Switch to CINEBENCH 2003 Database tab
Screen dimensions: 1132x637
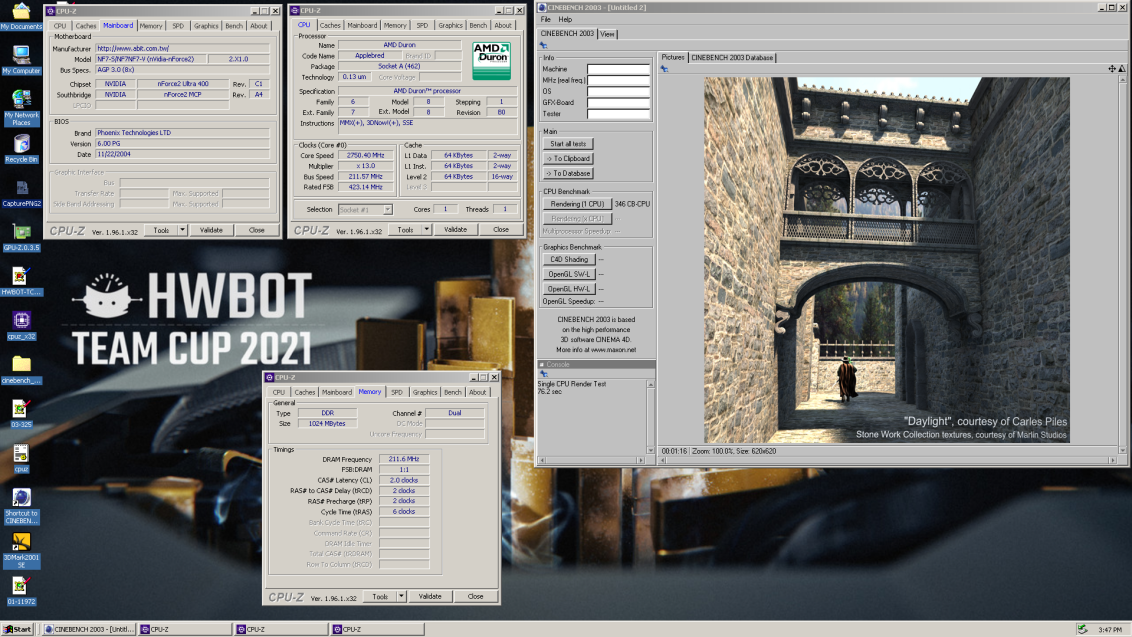pos(732,58)
